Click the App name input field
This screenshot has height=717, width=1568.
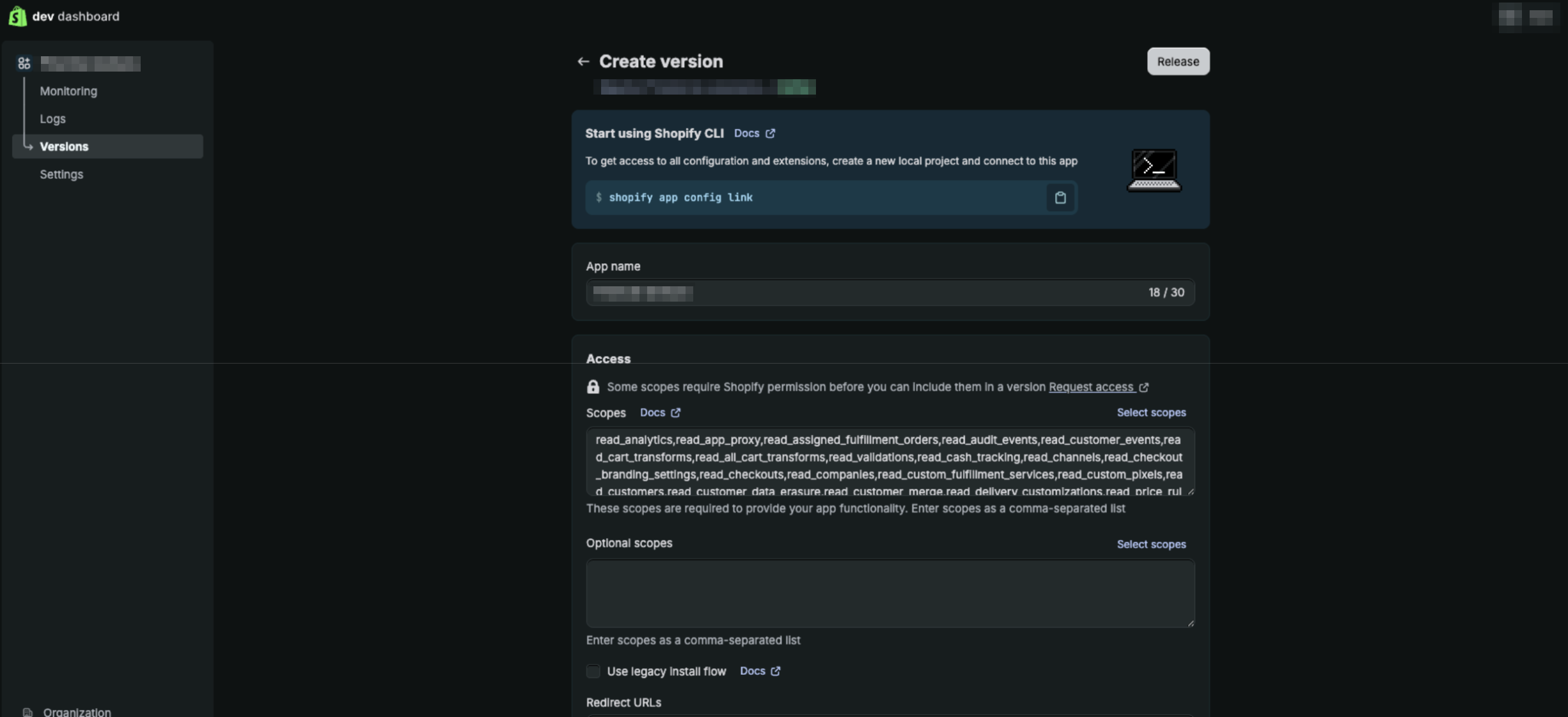(x=890, y=293)
